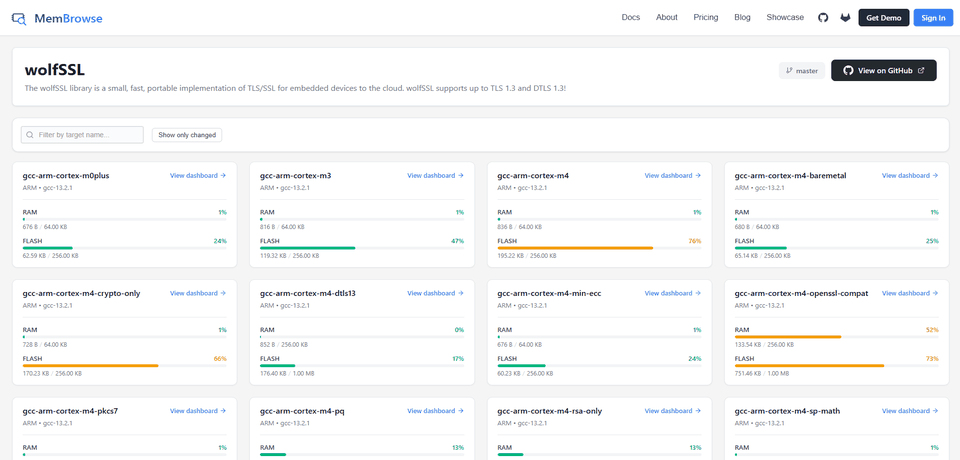
Task: Open the GitLab fox icon in the header
Action: (846, 18)
